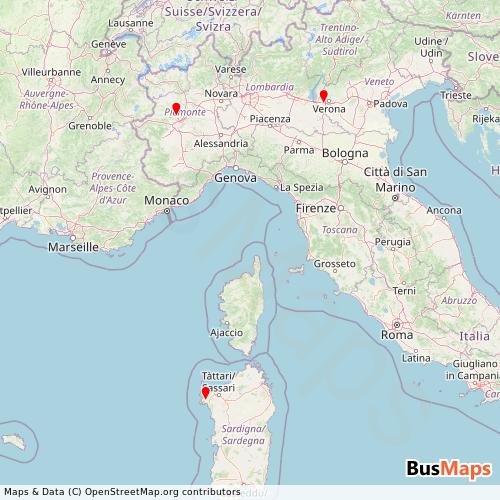500x500 pixels.
Task: Click the Monaco city dot symbol
Action: pyautogui.click(x=167, y=211)
